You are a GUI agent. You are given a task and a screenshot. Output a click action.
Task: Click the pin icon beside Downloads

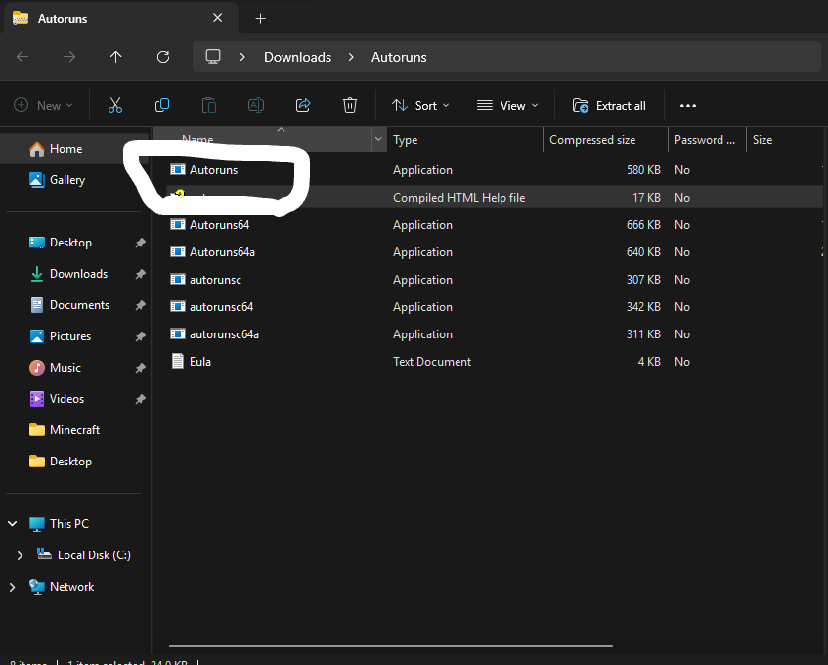[x=140, y=274]
